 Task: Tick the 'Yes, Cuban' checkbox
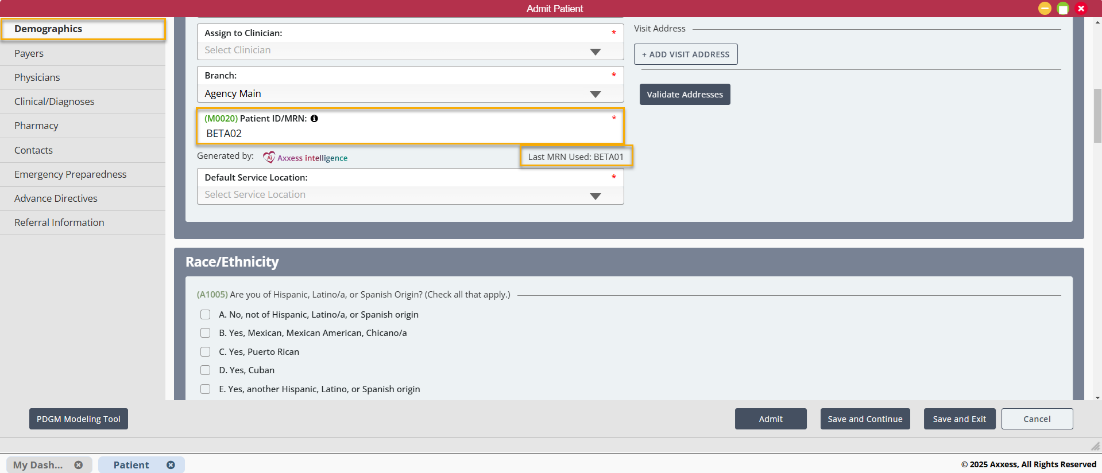(x=205, y=370)
